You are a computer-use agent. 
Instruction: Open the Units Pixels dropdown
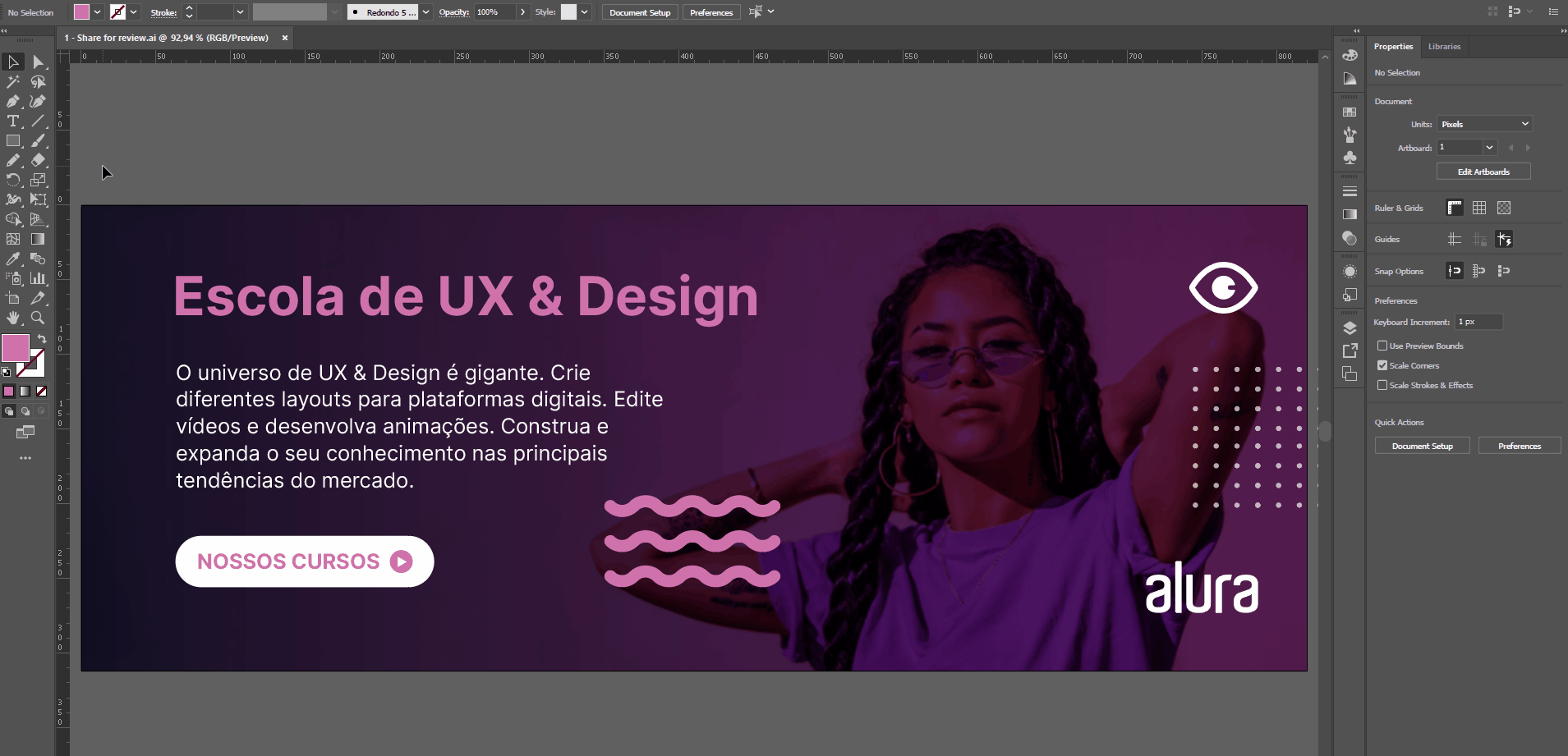coord(1484,124)
